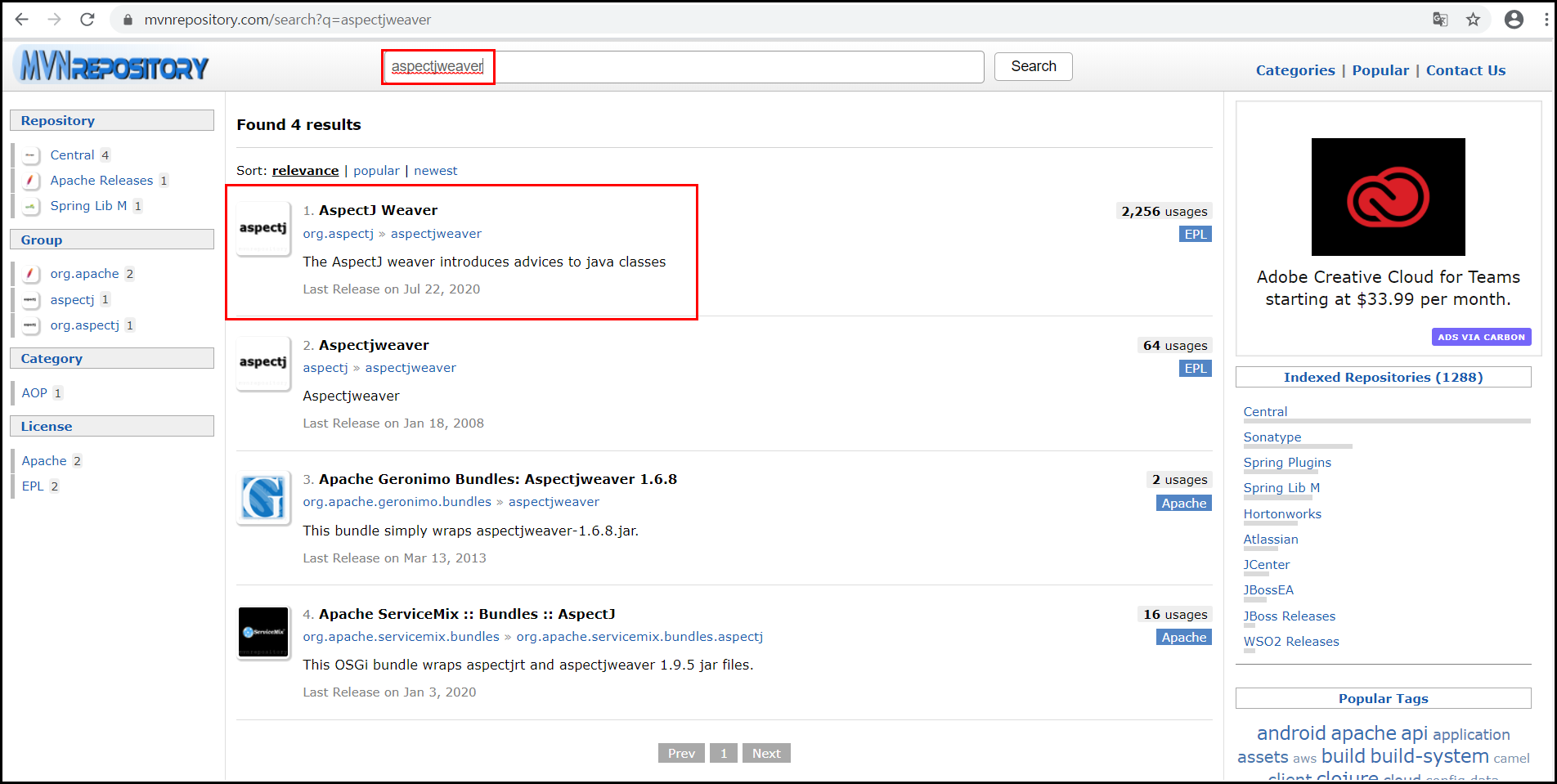Image resolution: width=1557 pixels, height=784 pixels.
Task: Open the AspectJ Weaver result thumbnail
Action: coord(263,228)
